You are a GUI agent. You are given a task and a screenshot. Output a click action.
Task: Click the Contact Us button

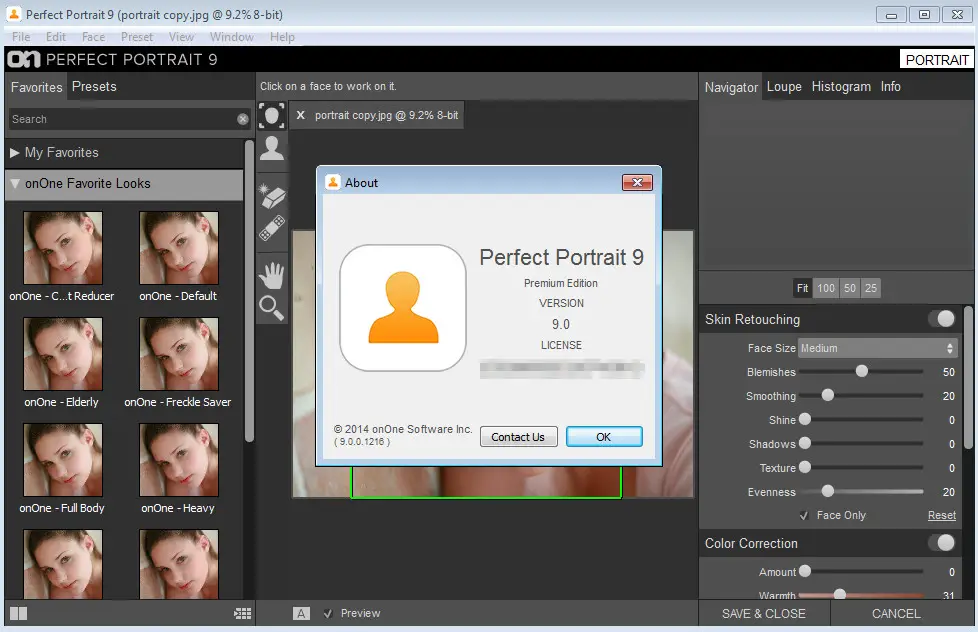[x=518, y=437]
